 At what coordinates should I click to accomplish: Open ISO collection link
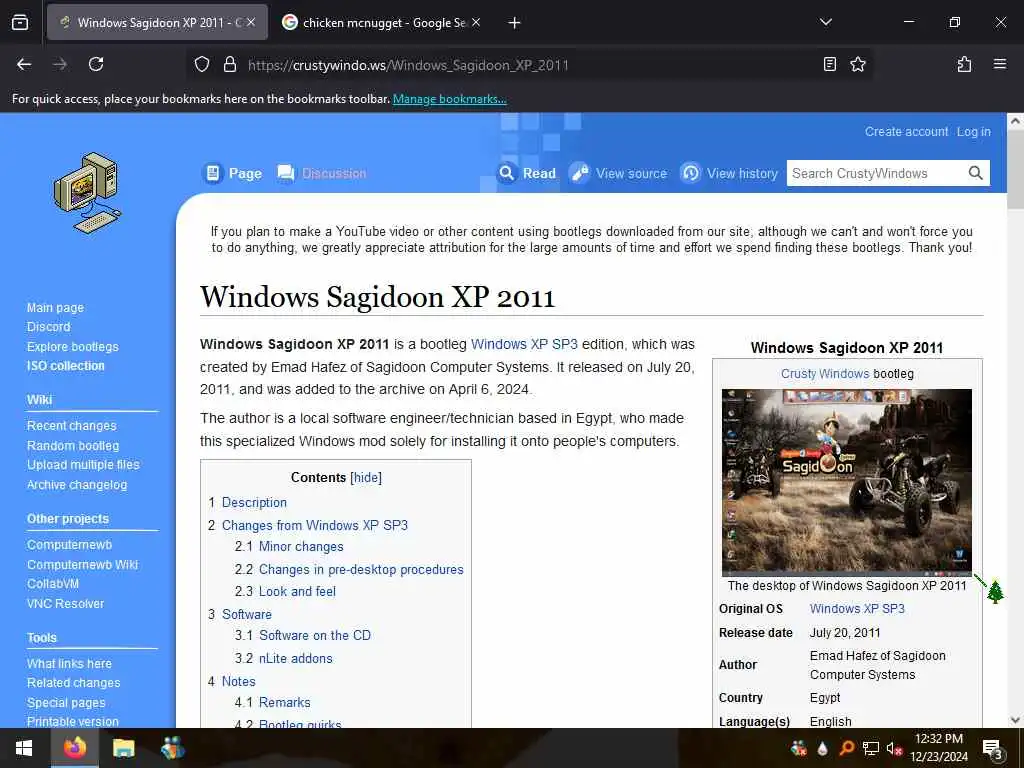pos(65,366)
